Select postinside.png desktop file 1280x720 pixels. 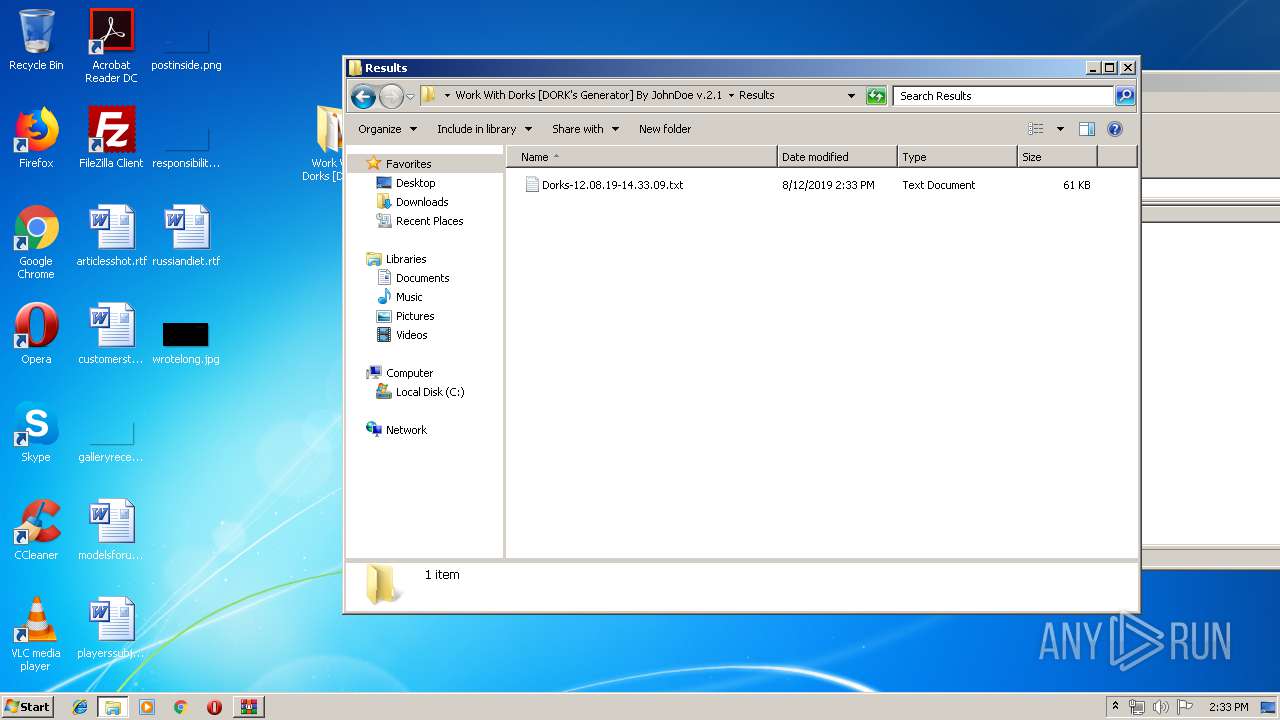click(x=186, y=48)
